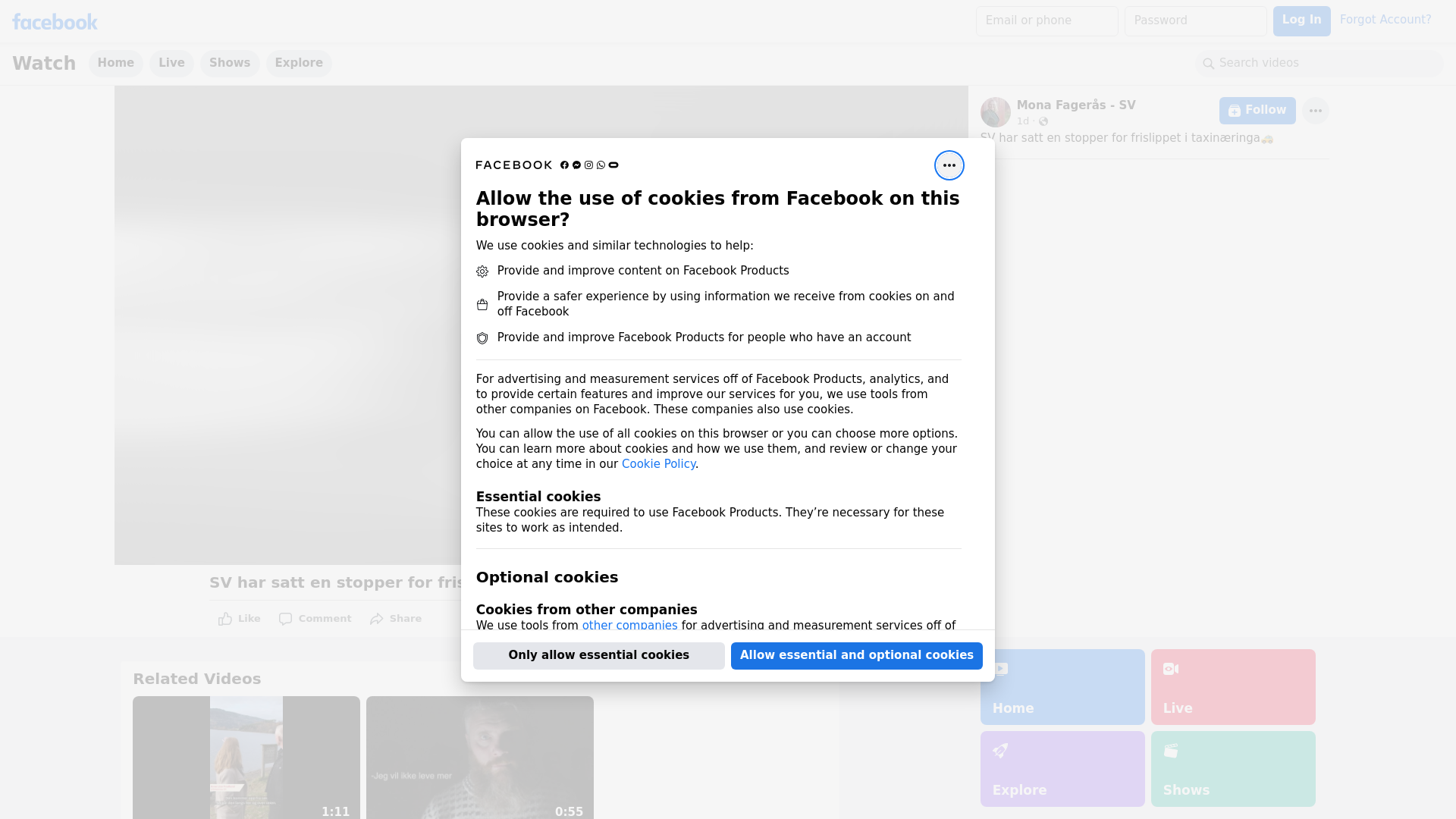
Task: Open the Explore tile with rocket icon
Action: (x=1062, y=768)
